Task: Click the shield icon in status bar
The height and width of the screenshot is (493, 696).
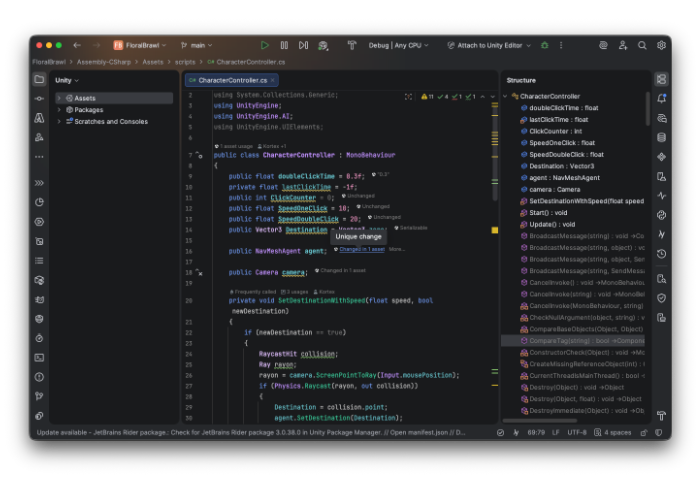Action: (659, 433)
